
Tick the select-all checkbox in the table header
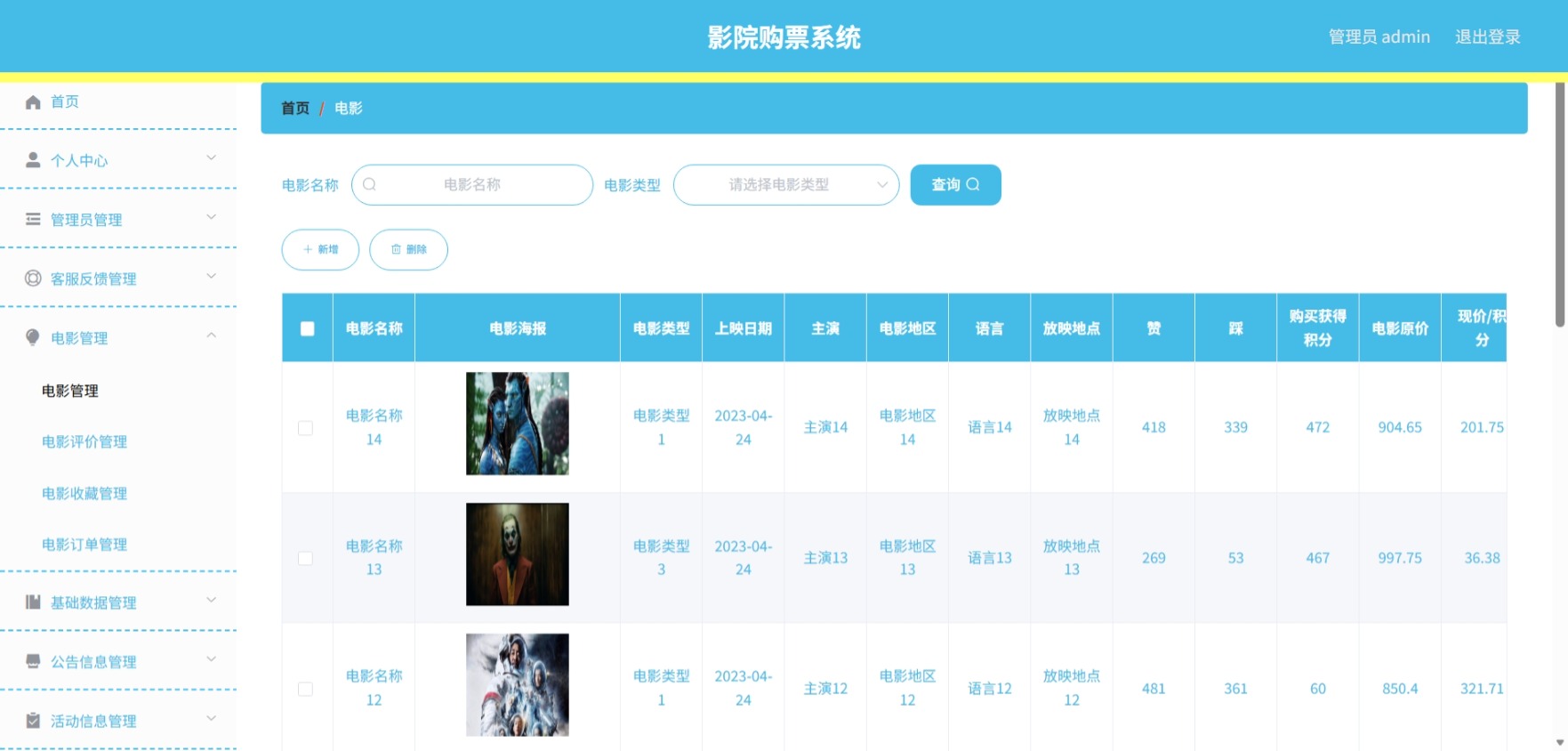[x=308, y=328]
